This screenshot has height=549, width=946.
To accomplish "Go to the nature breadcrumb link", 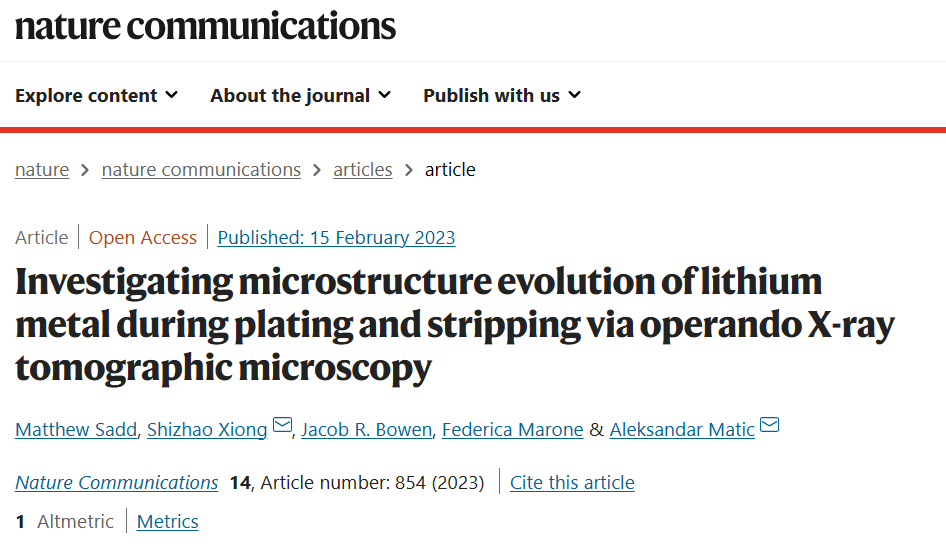I will click(42, 170).
